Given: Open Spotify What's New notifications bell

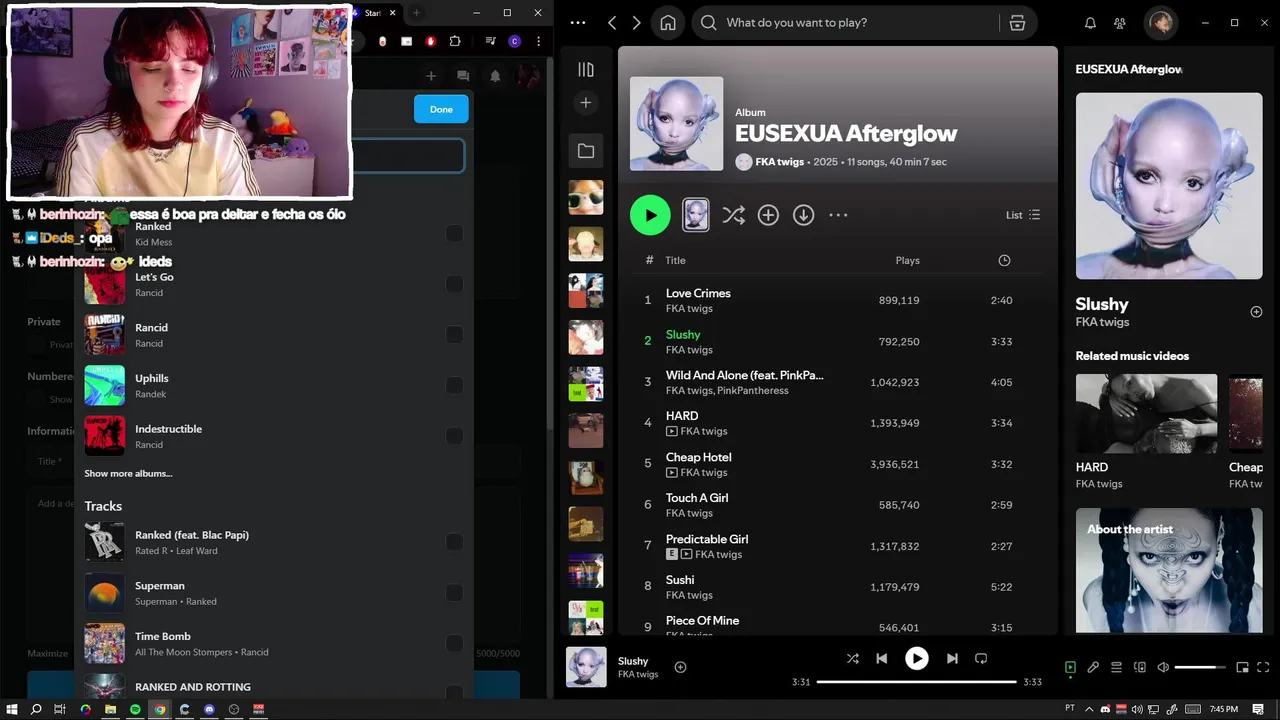Looking at the screenshot, I should [1090, 22].
